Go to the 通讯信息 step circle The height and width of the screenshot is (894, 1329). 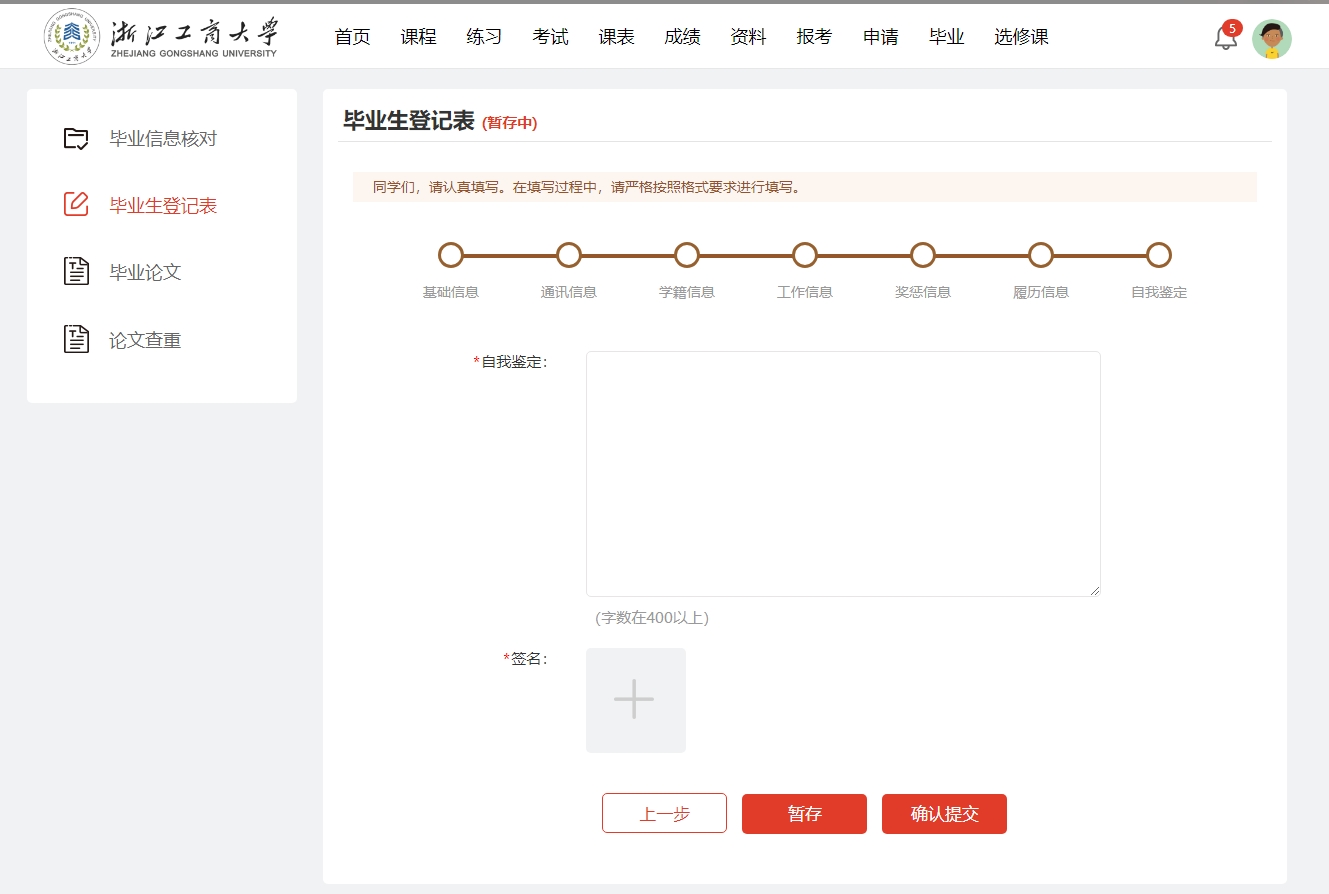[x=569, y=255]
